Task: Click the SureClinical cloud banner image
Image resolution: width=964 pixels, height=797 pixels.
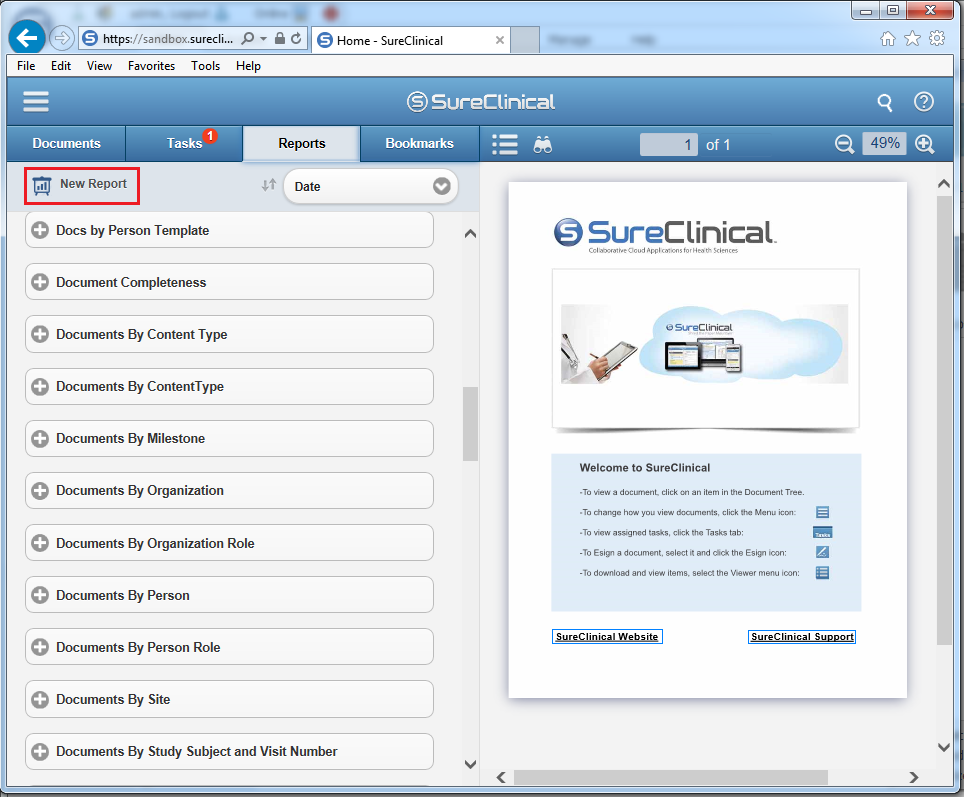Action: pyautogui.click(x=705, y=344)
